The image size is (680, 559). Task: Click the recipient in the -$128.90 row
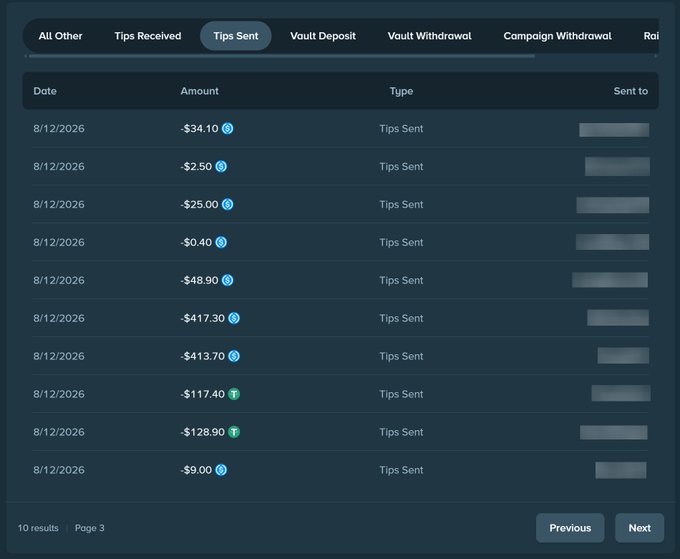[614, 432]
